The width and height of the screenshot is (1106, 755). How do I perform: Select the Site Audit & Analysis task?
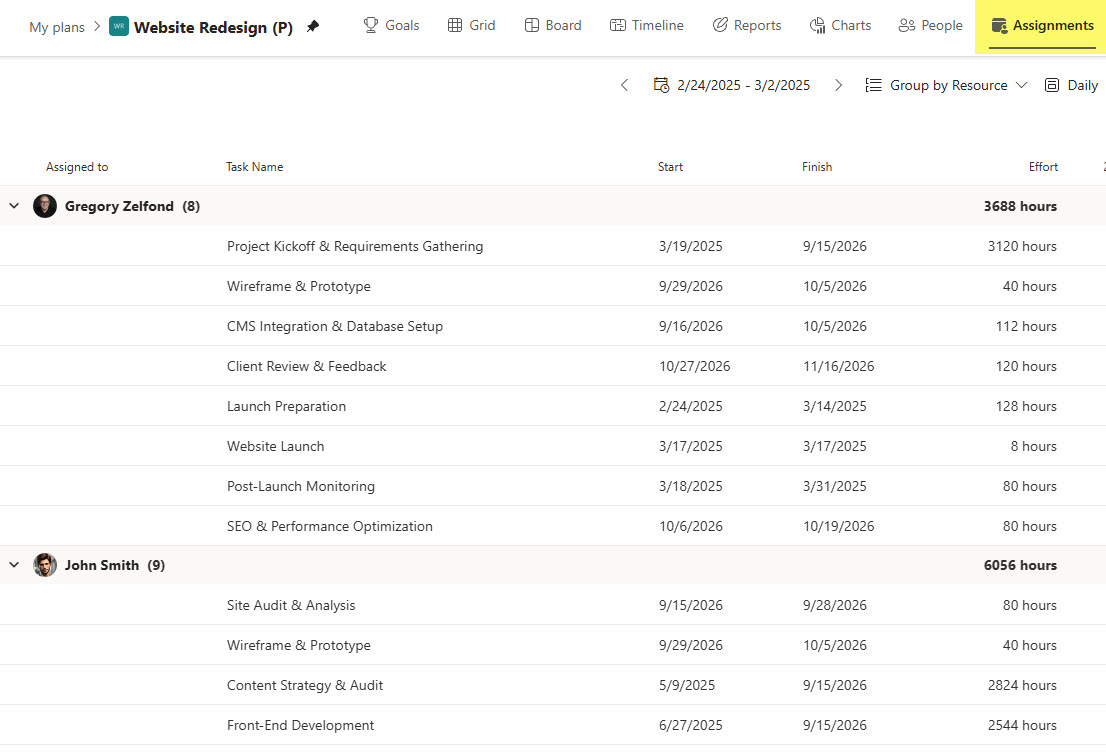(x=291, y=605)
